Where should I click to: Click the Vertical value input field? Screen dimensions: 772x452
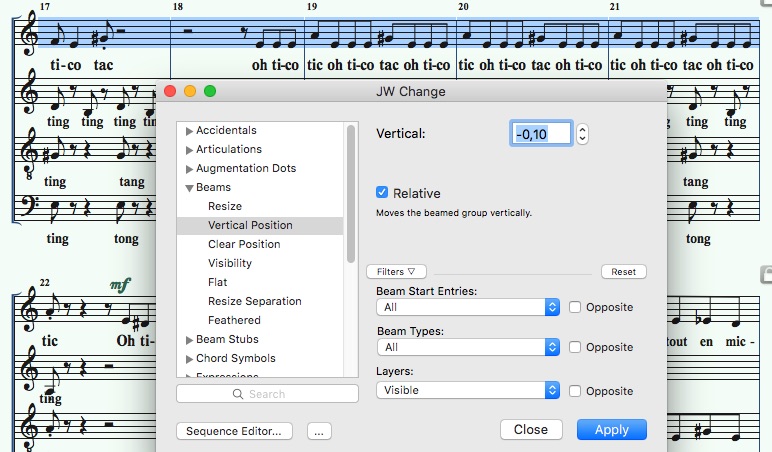[x=541, y=134]
